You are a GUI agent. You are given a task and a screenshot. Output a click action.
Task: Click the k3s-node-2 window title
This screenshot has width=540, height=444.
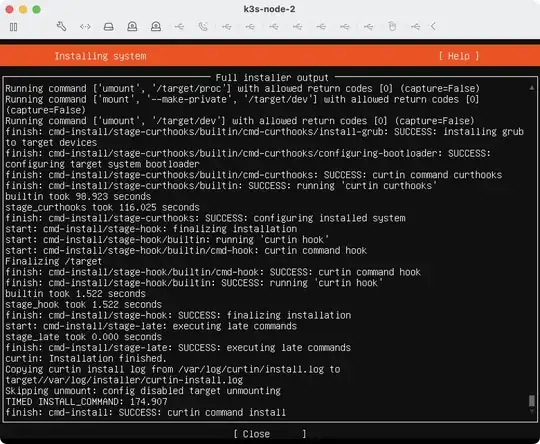269,9
